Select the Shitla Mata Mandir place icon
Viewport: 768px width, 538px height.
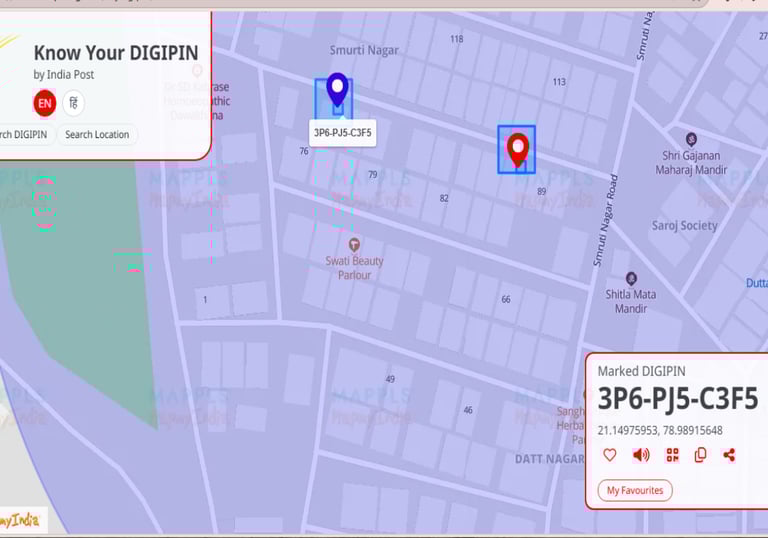[631, 279]
